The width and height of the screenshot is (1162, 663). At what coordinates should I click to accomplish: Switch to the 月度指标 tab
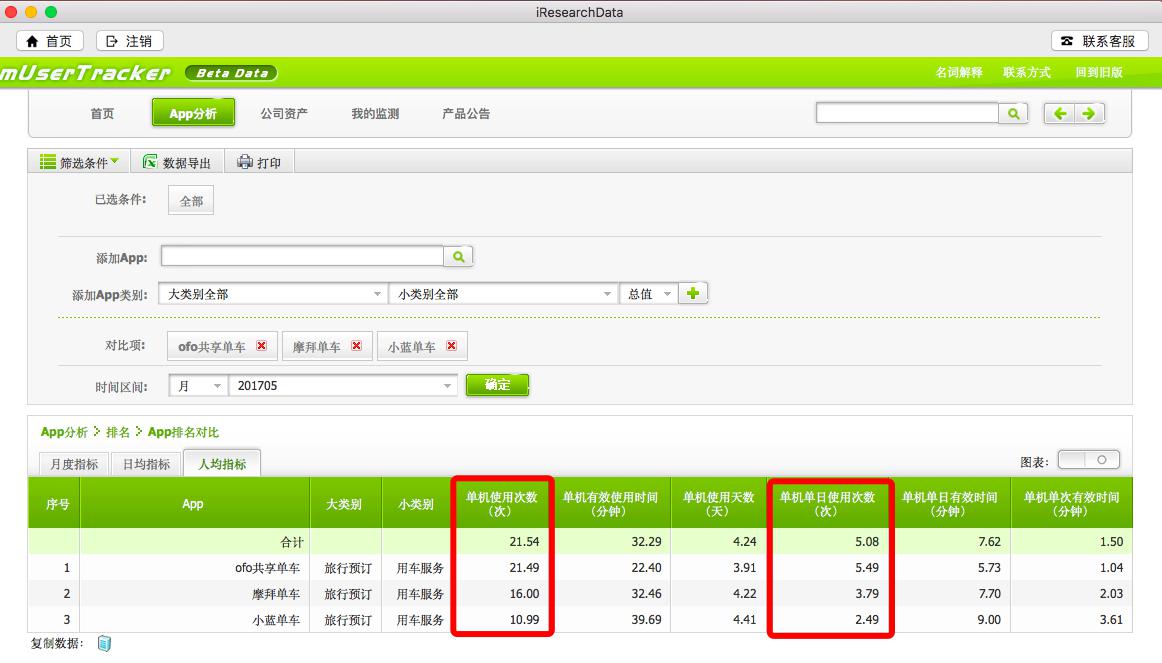[x=68, y=464]
